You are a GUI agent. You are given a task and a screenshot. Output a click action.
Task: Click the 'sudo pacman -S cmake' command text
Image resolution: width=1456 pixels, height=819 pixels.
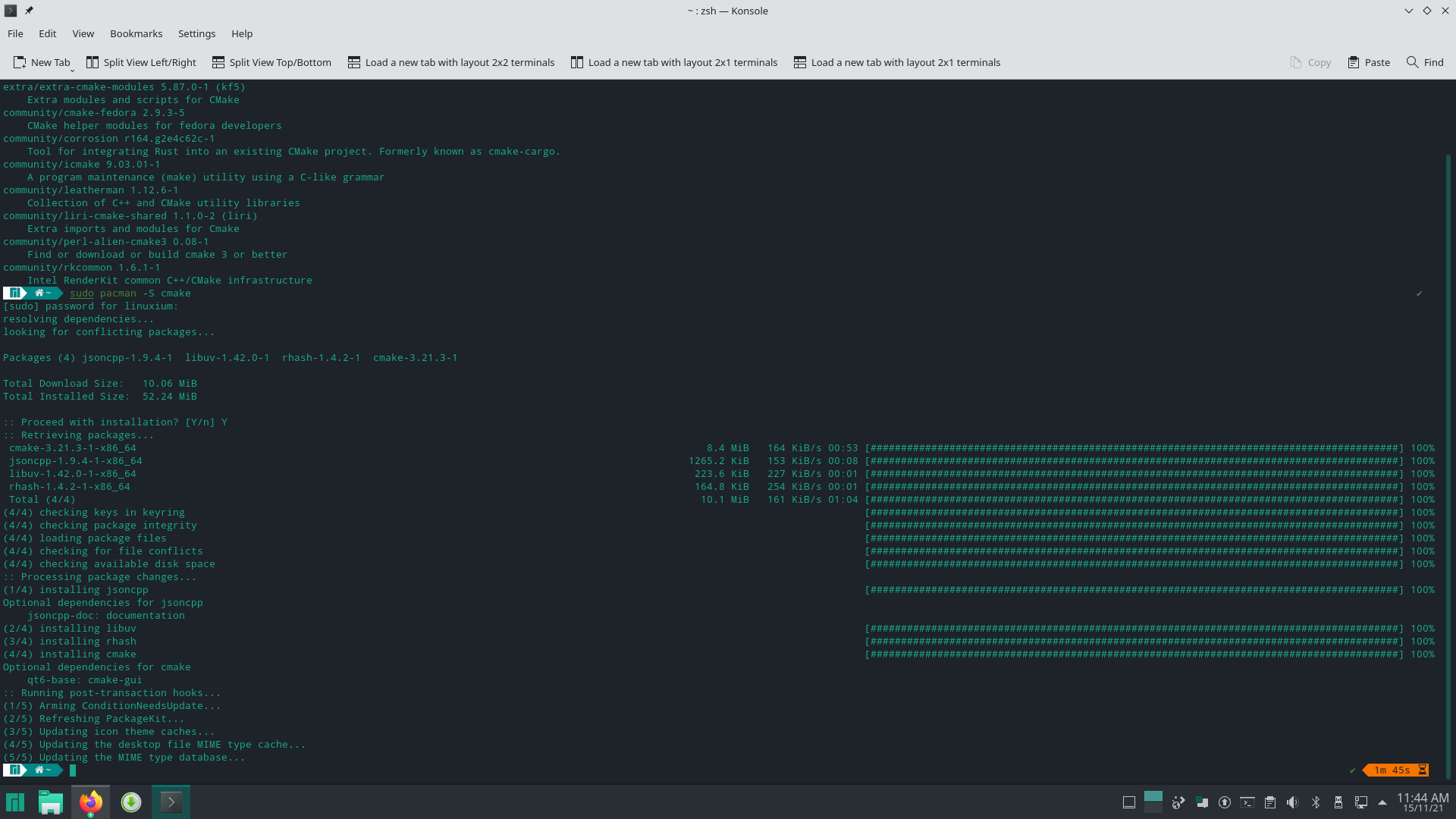(130, 293)
